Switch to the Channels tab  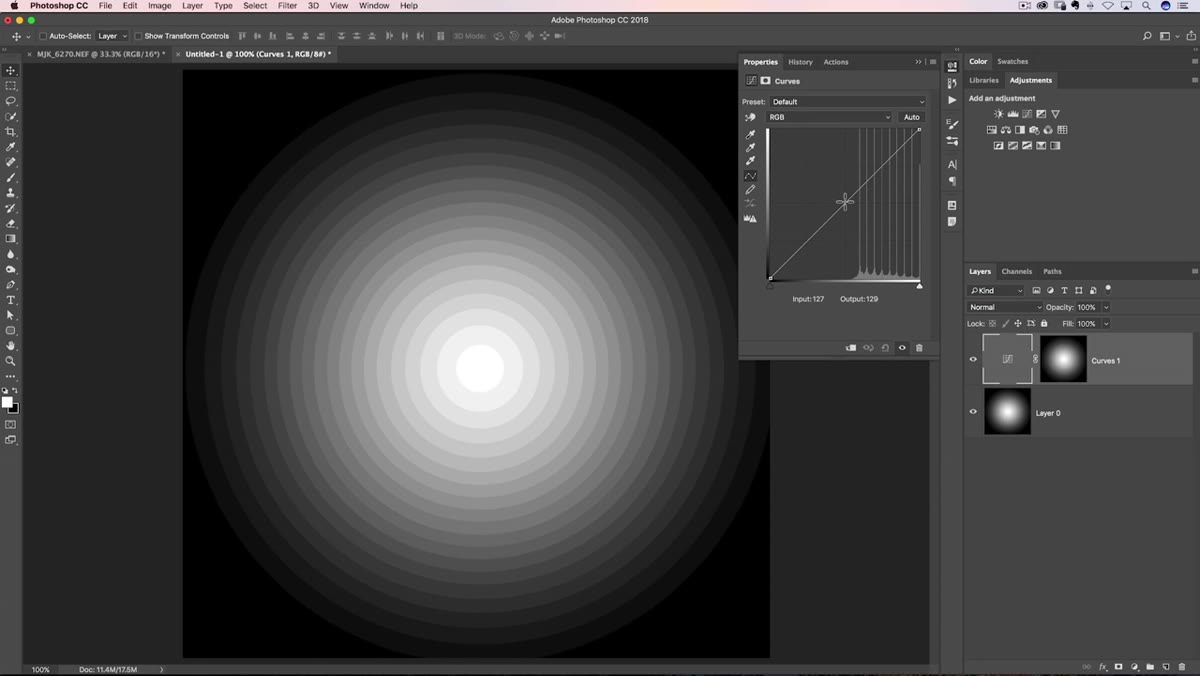[x=1016, y=271]
